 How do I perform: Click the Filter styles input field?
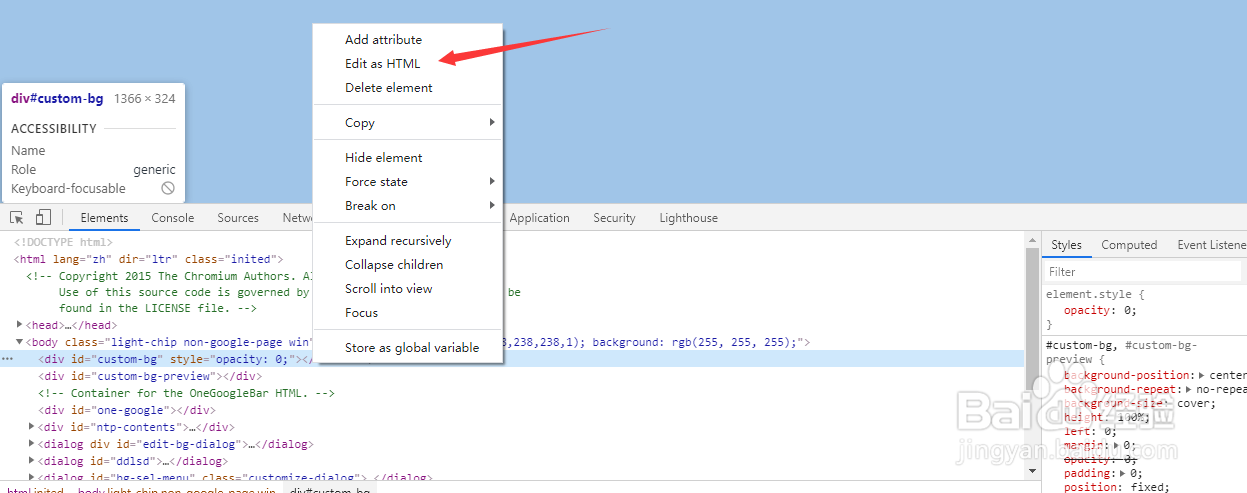pos(1144,272)
